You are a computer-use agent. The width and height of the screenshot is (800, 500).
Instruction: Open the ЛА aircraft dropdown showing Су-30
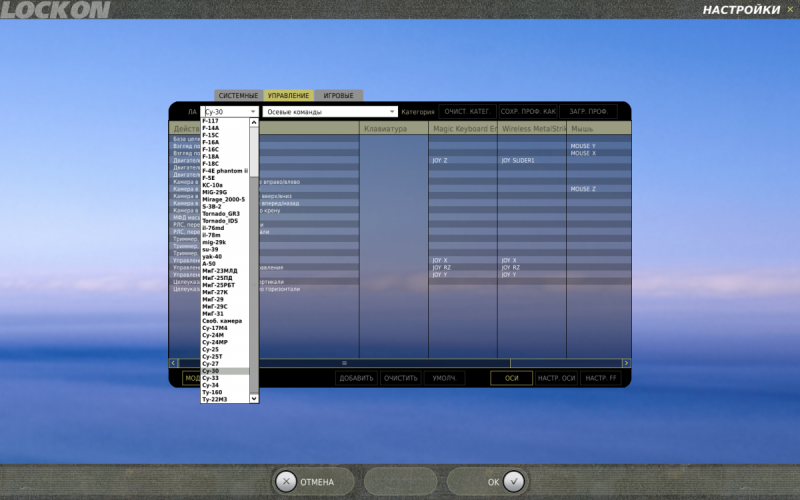(x=230, y=111)
